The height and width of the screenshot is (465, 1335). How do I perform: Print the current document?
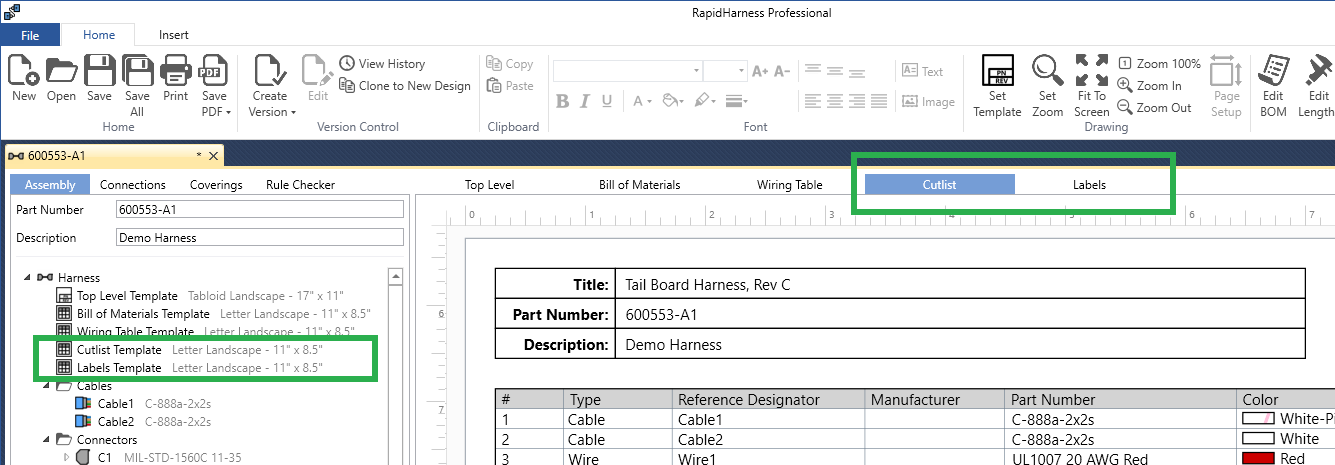[176, 79]
